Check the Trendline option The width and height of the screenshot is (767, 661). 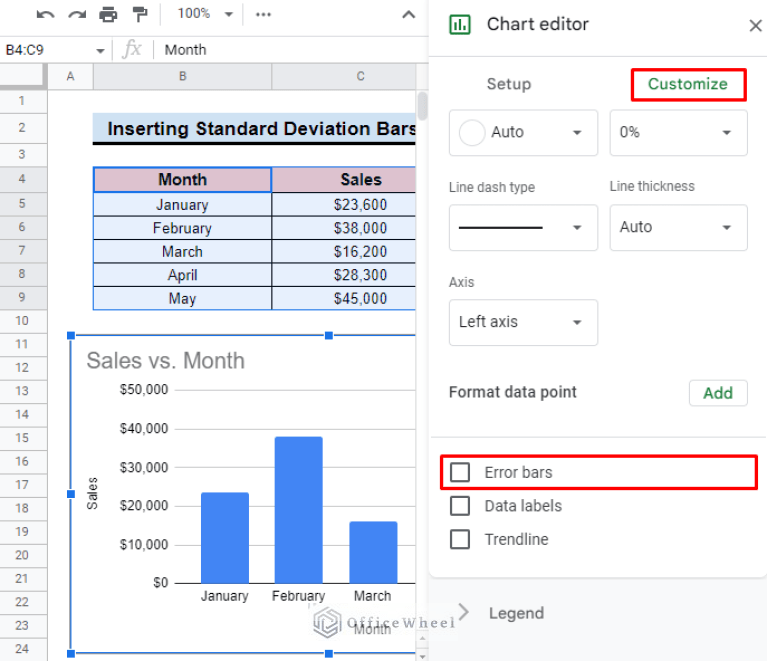point(460,539)
